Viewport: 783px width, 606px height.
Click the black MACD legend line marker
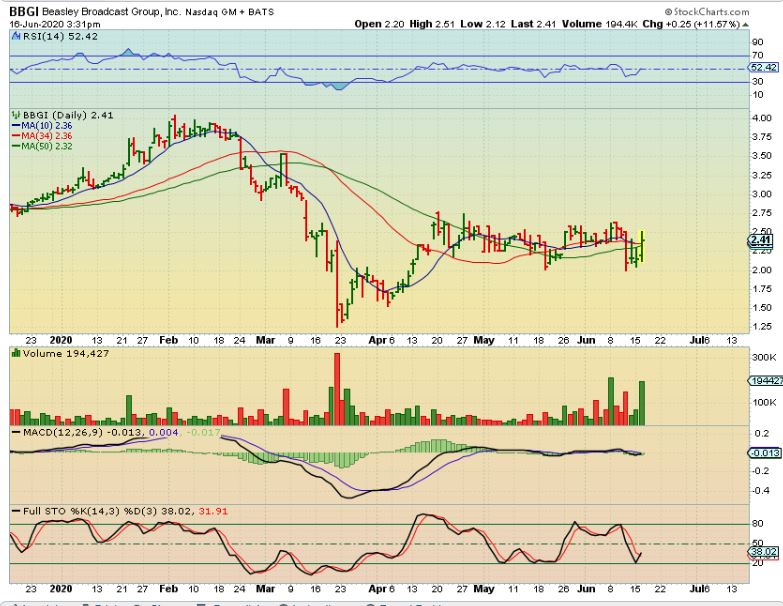16,432
